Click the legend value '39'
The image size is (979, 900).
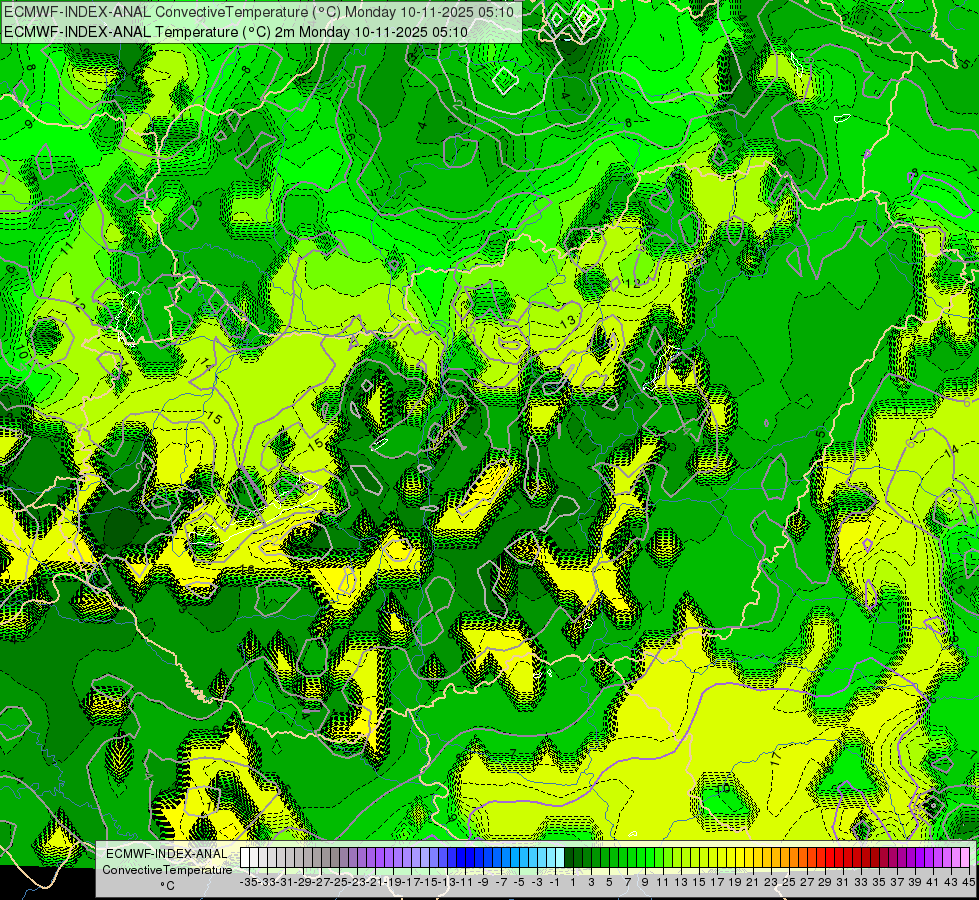pyautogui.click(x=915, y=883)
